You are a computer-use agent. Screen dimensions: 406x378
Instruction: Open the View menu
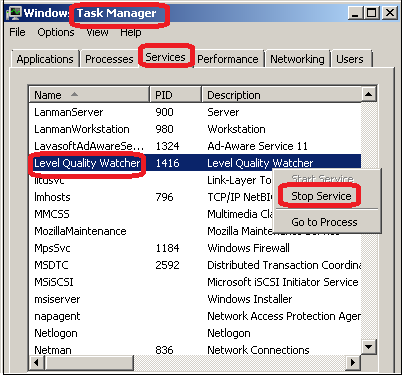(97, 32)
